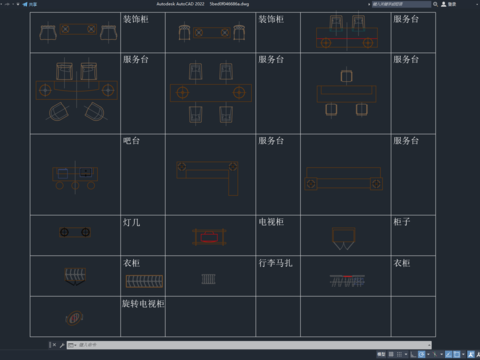Expand the arrow left of search box
Image resolution: width=480 pixels, height=360 pixels.
coord(369,4)
